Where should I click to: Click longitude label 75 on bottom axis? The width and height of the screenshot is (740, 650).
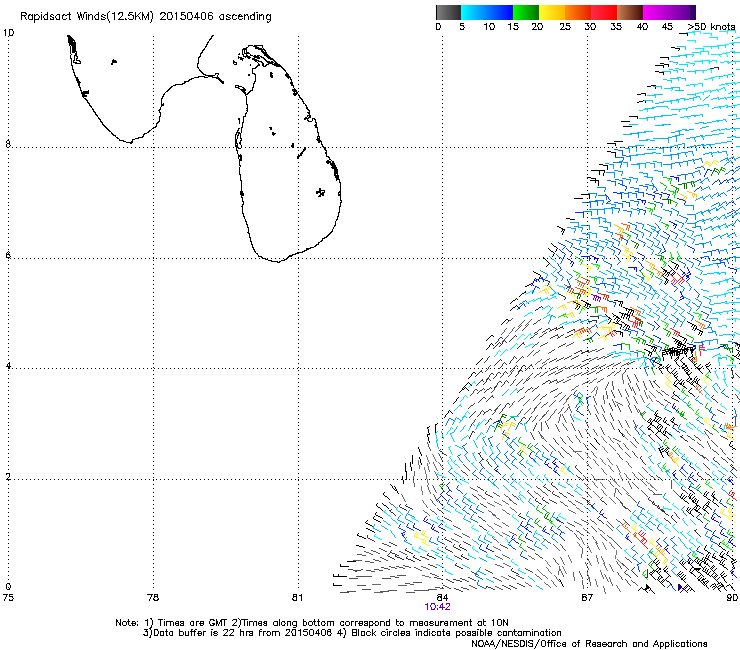(x=8, y=598)
